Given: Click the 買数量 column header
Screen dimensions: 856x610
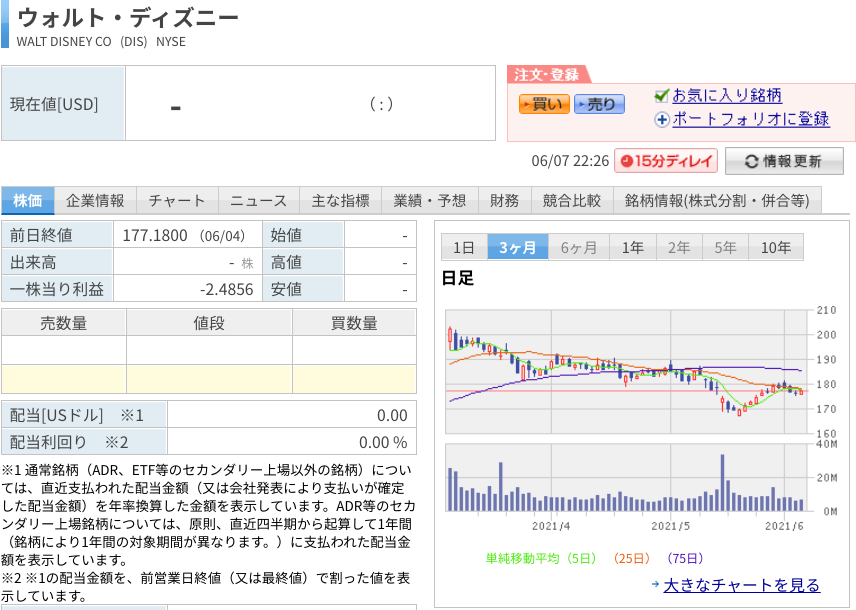Looking at the screenshot, I should 354,323.
